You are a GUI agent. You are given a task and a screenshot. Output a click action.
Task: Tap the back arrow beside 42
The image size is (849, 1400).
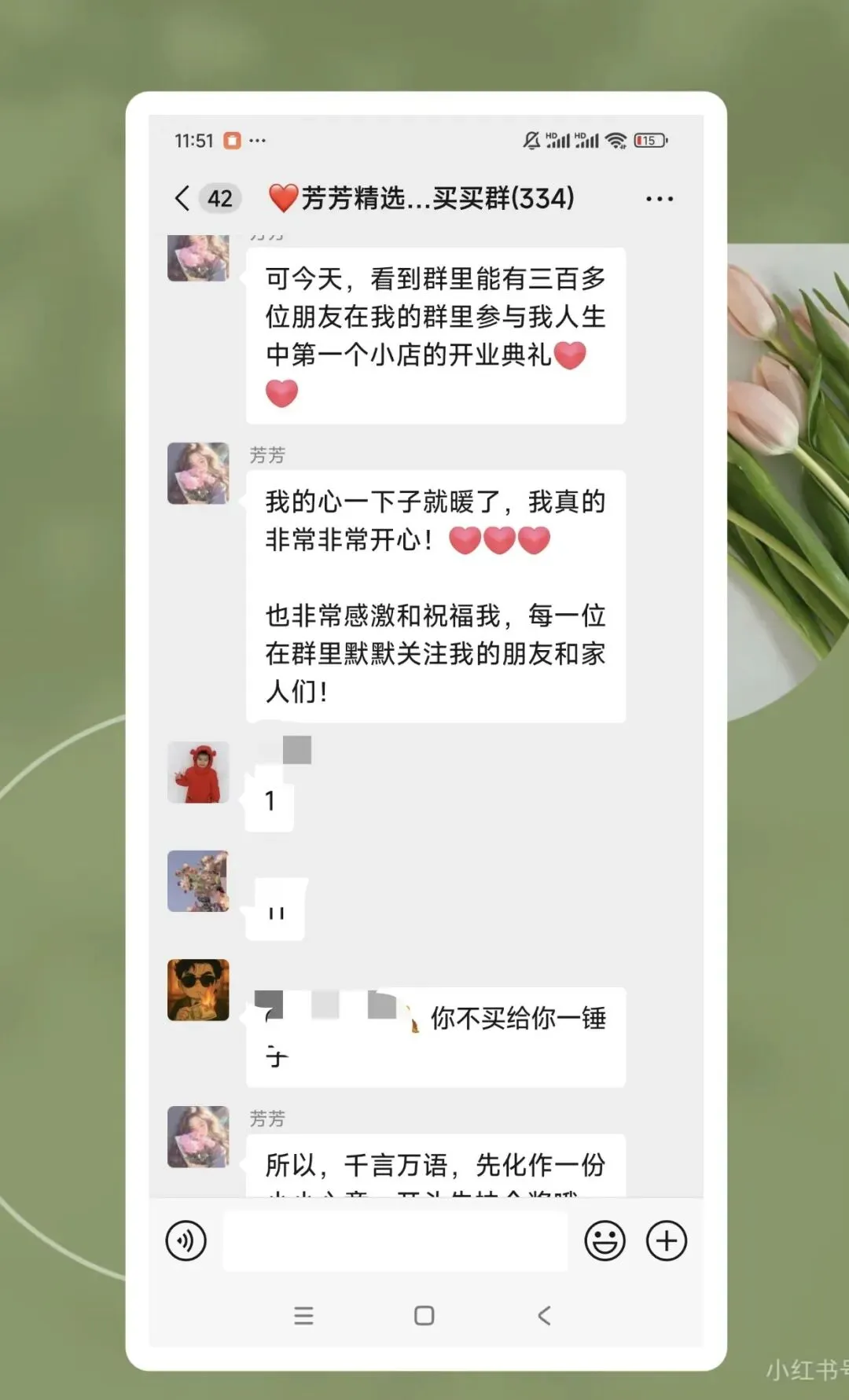[x=182, y=198]
